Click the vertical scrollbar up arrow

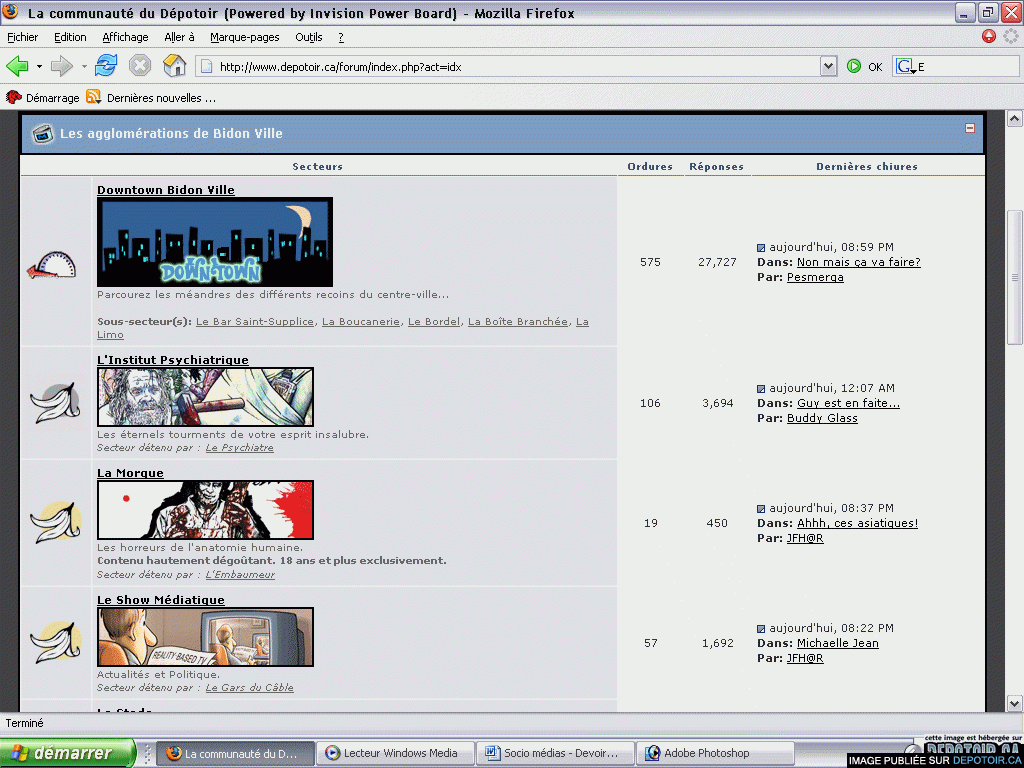pyautogui.click(x=1014, y=119)
